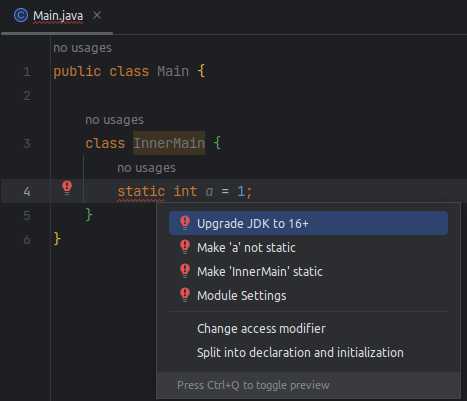Click the underlined static keyword on line 4
Screen dimensions: 467x401
(x=141, y=192)
